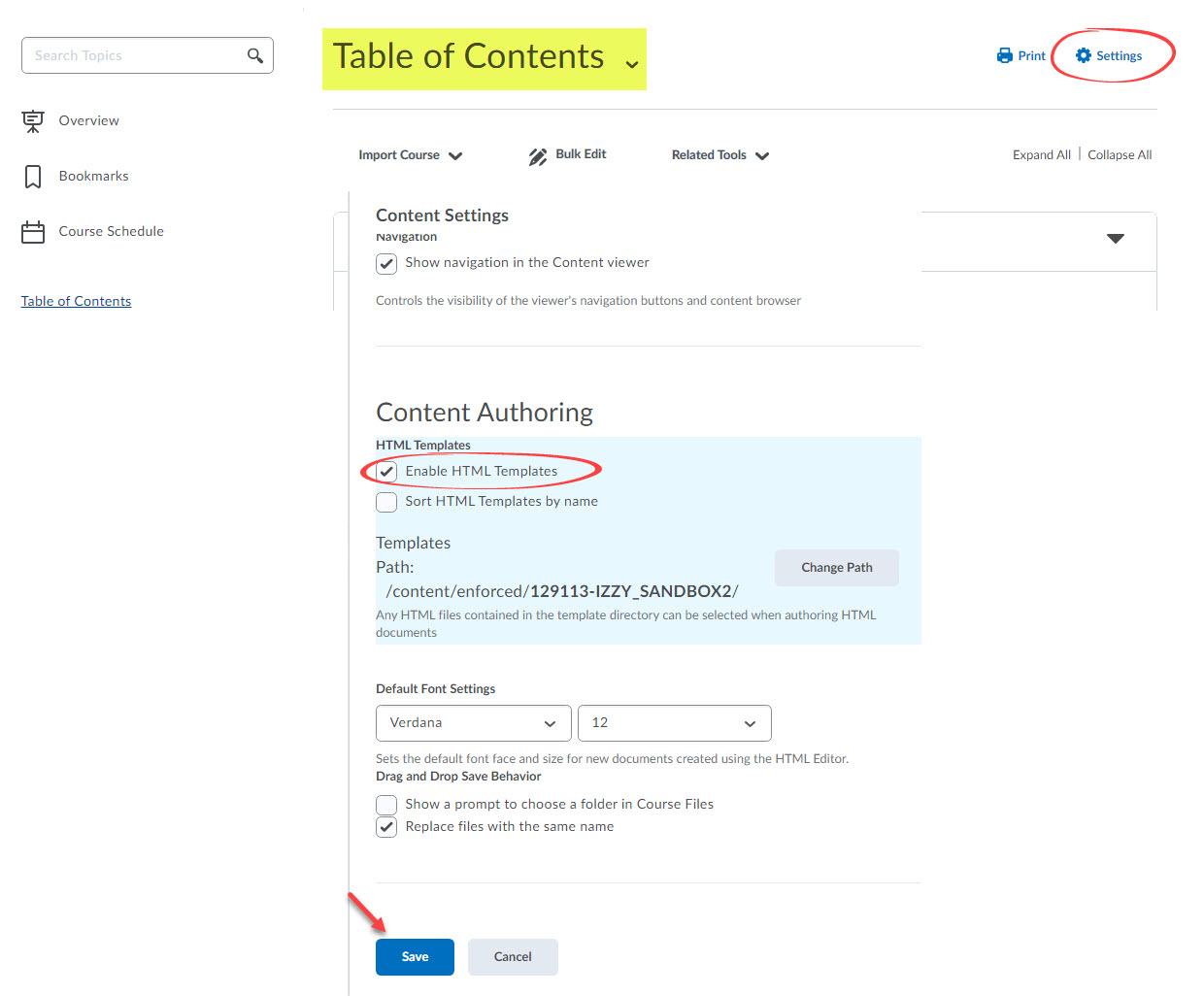Click the Bookmarks ribbon icon
The height and width of the screenshot is (996, 1204).
point(33,177)
